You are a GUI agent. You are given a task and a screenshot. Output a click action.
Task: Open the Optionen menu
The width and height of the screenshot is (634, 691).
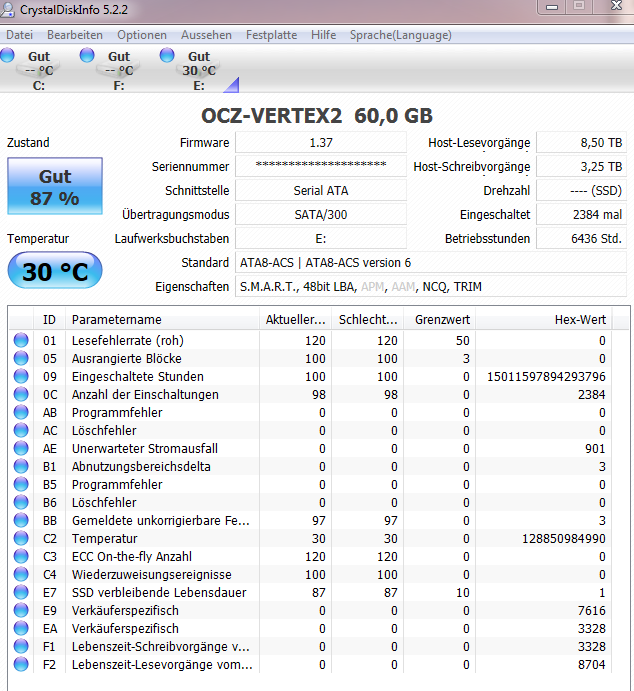coord(142,35)
